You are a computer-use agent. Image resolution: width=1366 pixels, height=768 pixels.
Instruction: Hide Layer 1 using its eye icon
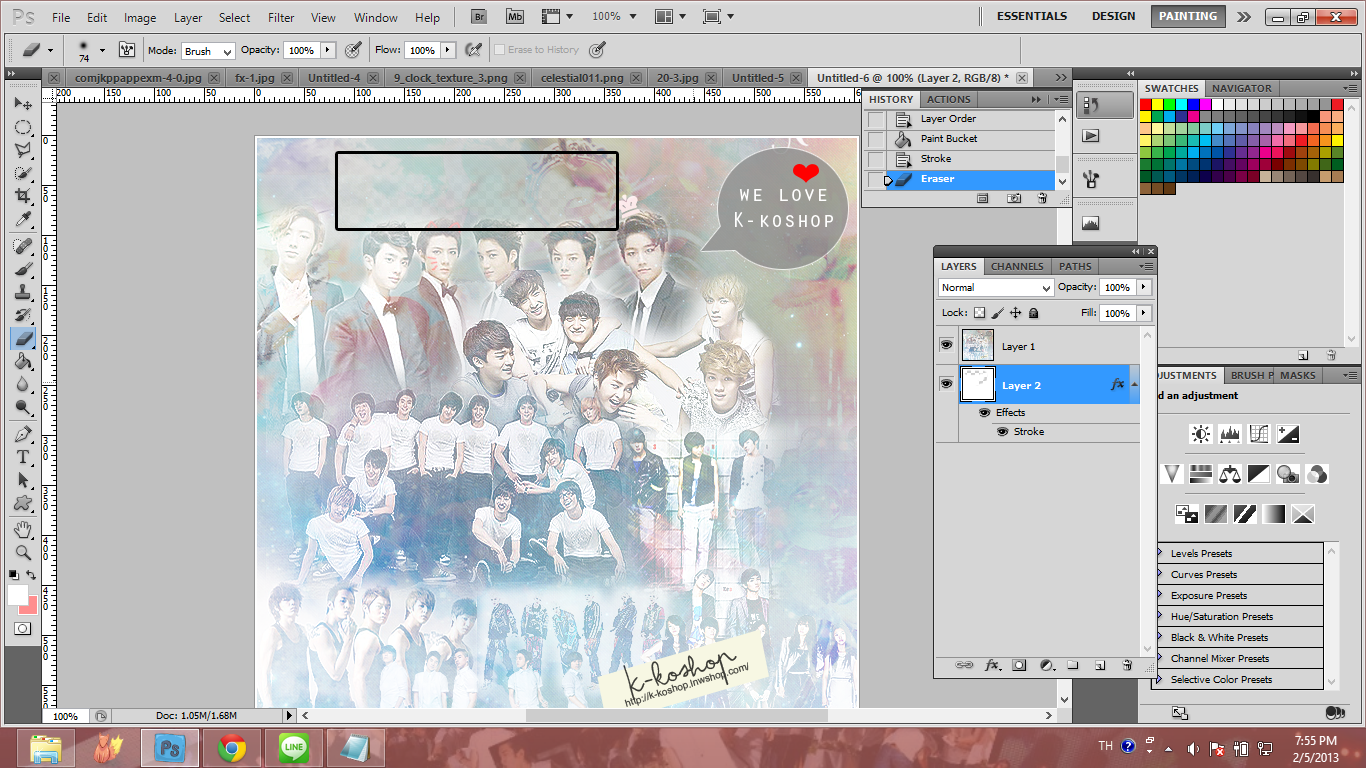tap(946, 345)
